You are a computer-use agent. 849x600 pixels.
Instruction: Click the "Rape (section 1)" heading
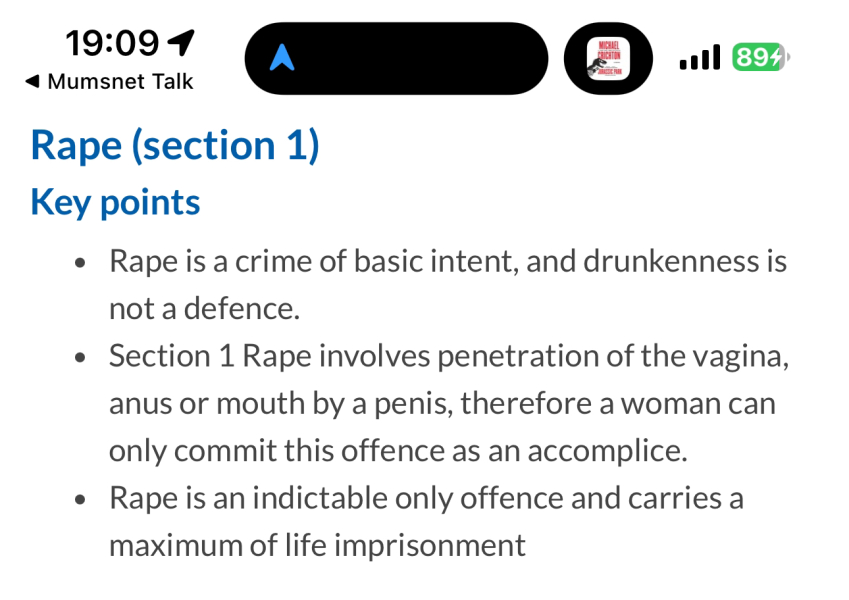click(x=175, y=145)
